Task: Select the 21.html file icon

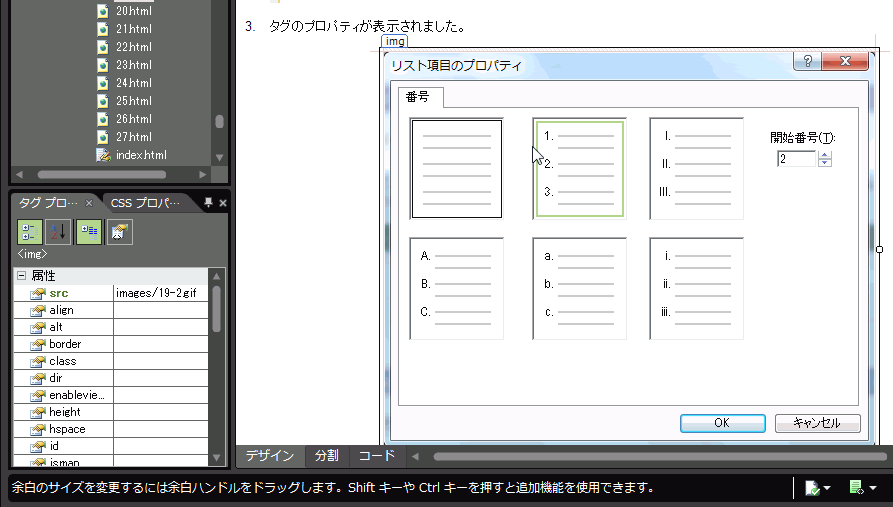Action: pos(103,29)
